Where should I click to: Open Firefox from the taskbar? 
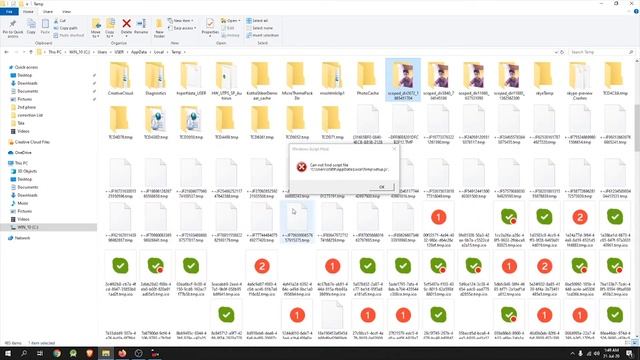point(122,353)
